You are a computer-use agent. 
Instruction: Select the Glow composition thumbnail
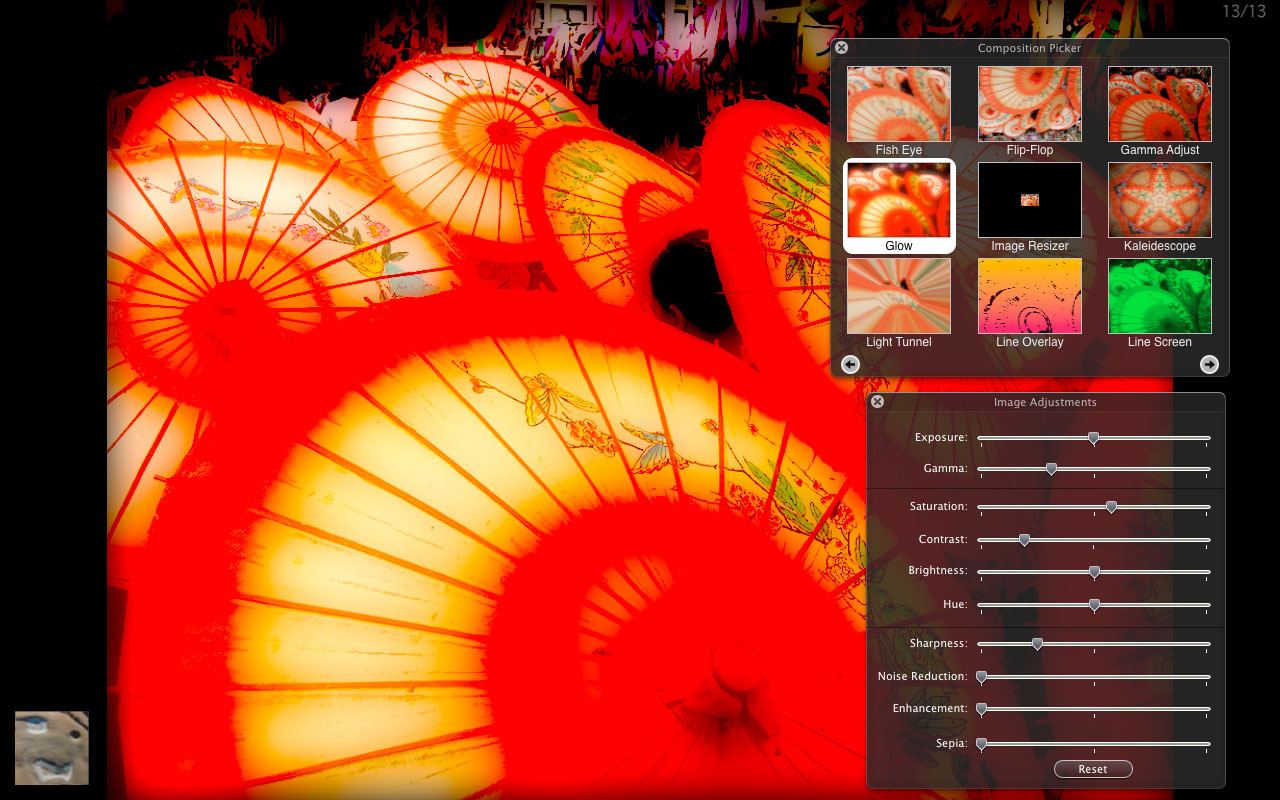899,200
